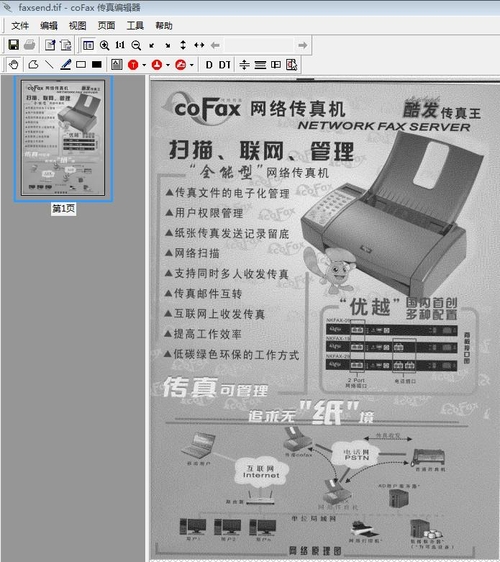Viewport: 500px width, 562px height.
Task: Click the Save floppy disk icon
Action: click(14, 45)
